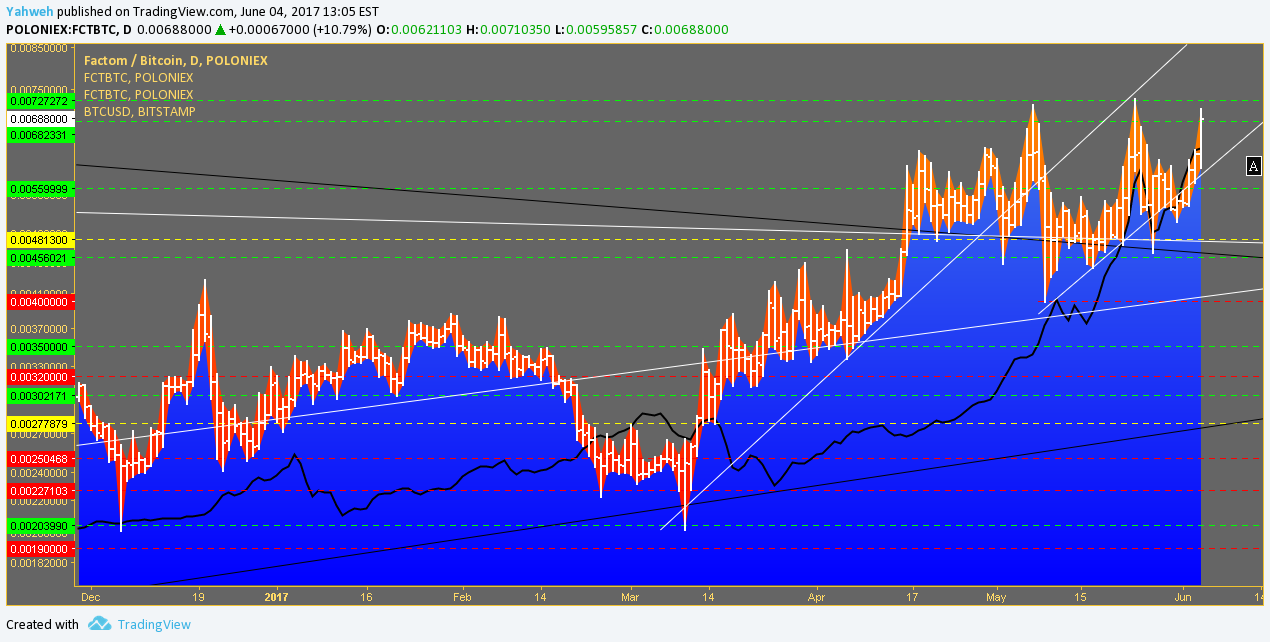Click the TradingView cloud logo icon

(x=99, y=624)
